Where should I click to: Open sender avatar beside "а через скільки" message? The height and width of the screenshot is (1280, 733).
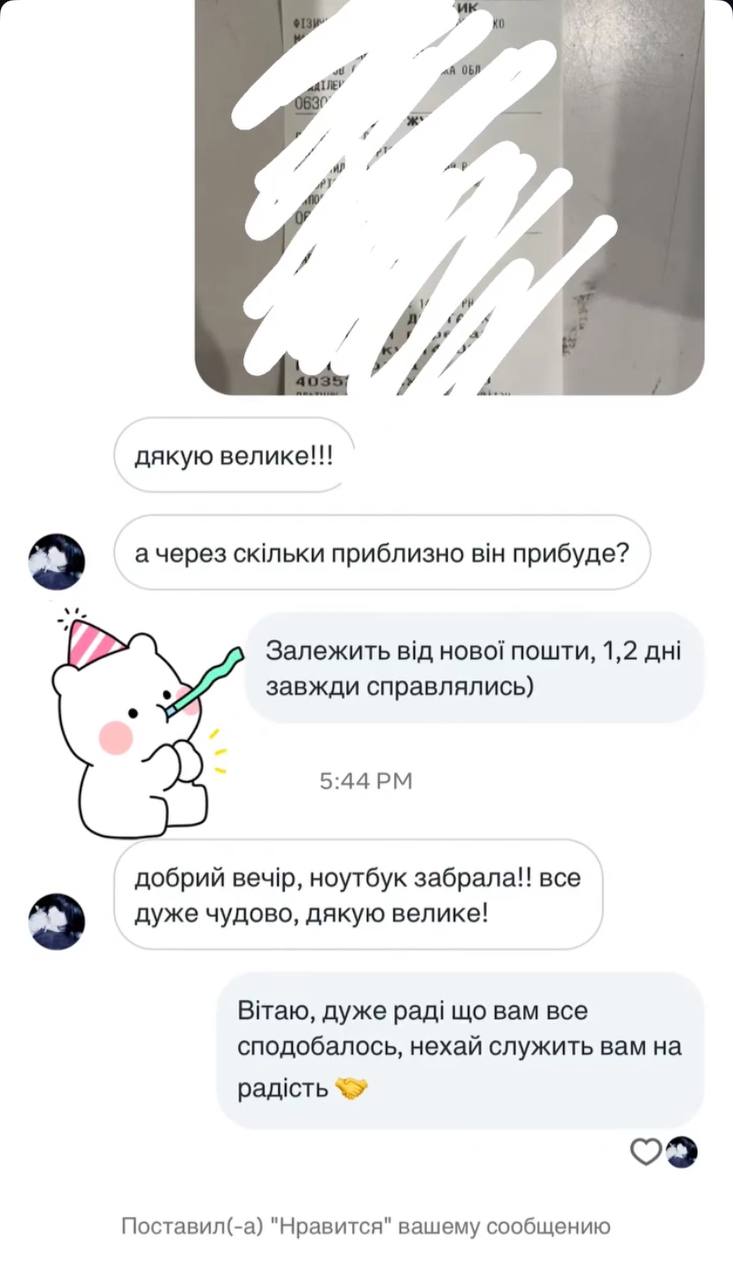tap(57, 562)
